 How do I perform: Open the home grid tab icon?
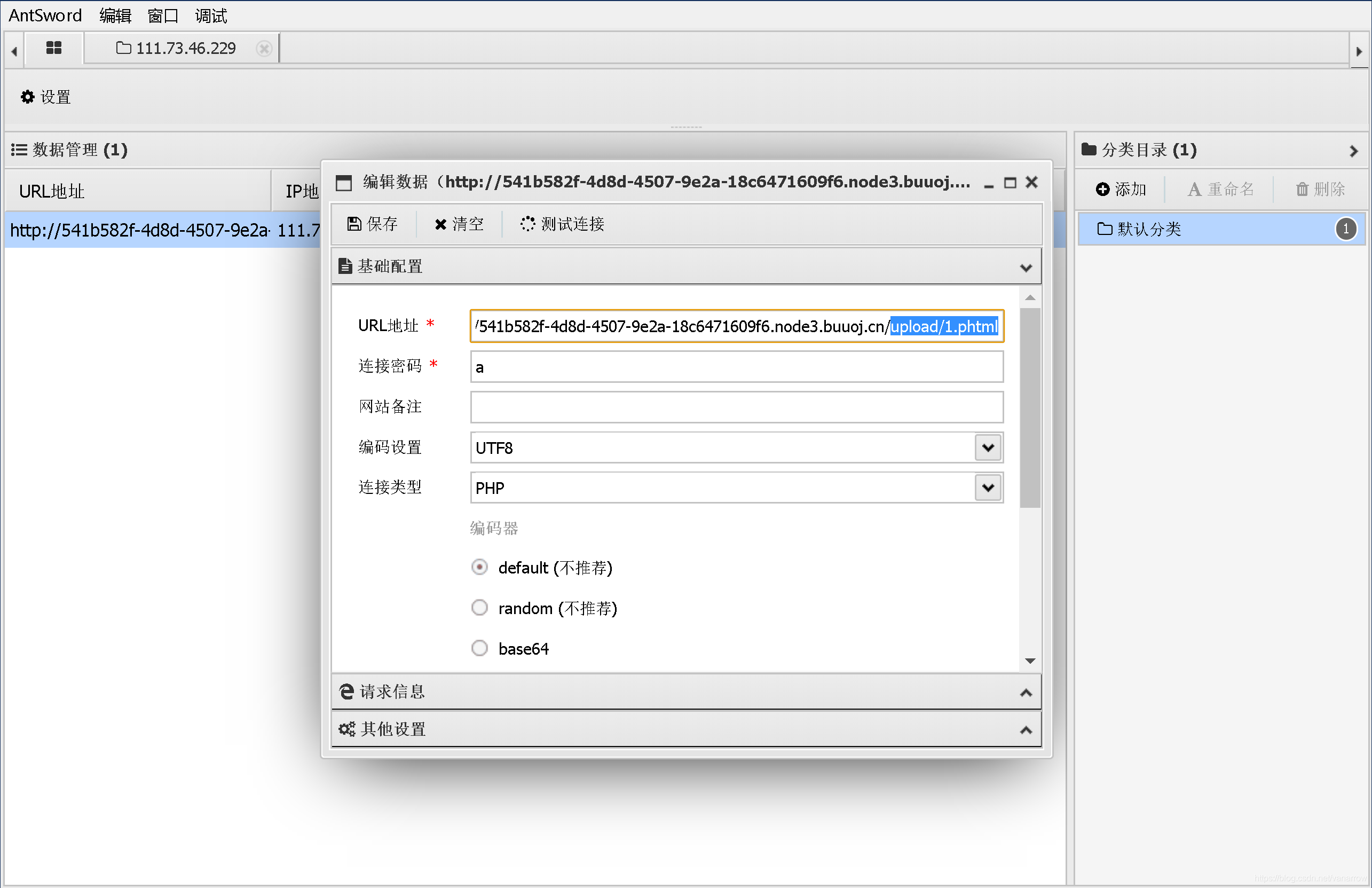[x=53, y=48]
